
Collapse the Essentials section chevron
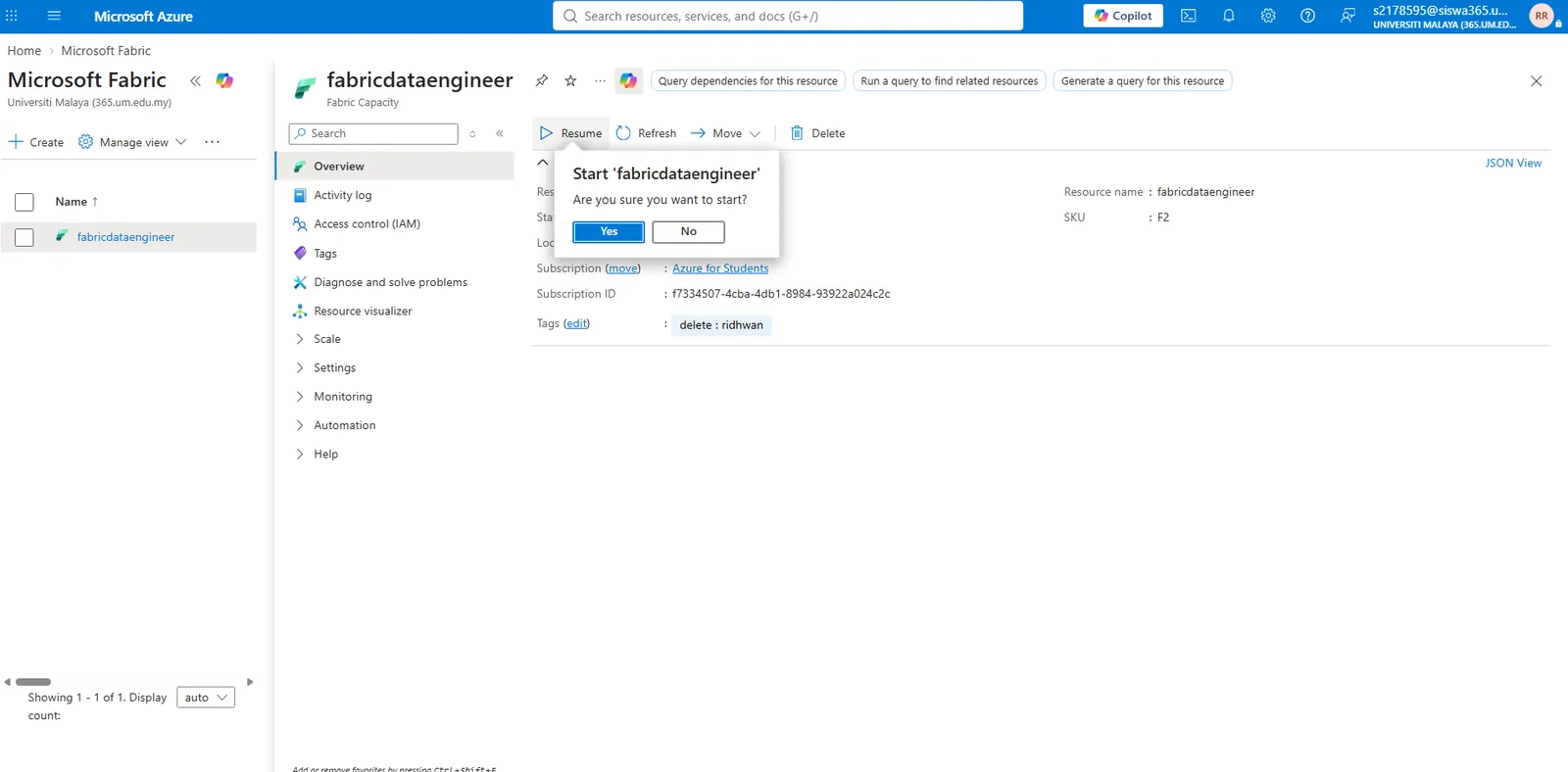coord(542,163)
